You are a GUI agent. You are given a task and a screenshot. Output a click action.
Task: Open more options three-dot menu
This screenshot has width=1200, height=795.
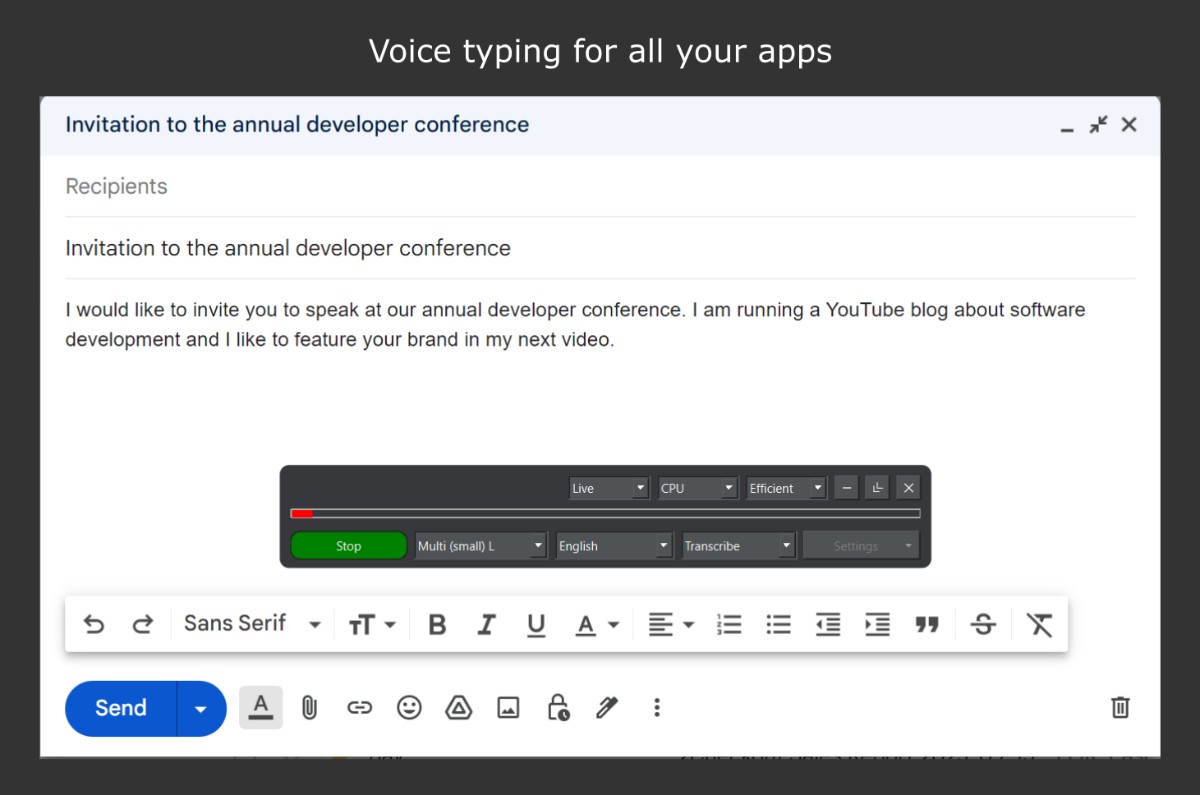coord(657,708)
